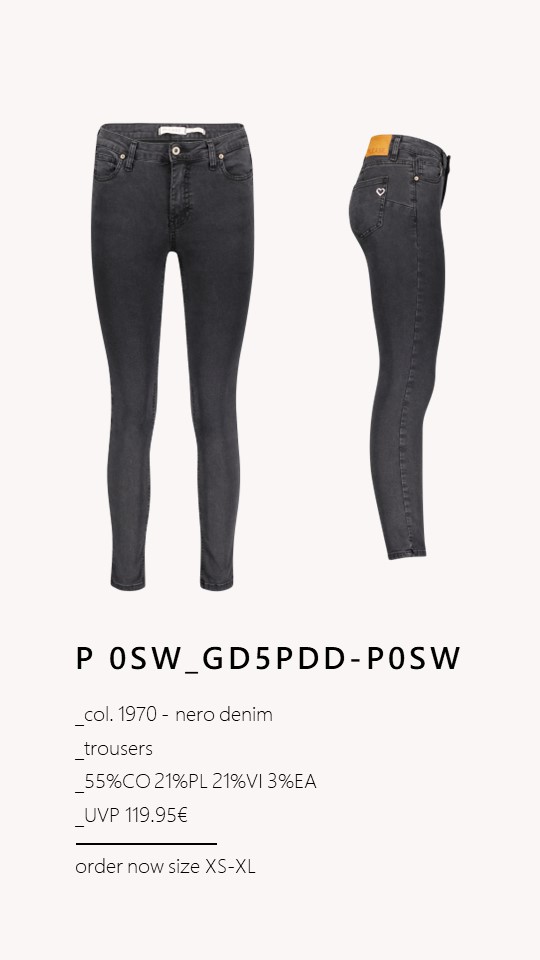Click the front waistband metal button
This screenshot has height=960, width=540.
coord(176,150)
